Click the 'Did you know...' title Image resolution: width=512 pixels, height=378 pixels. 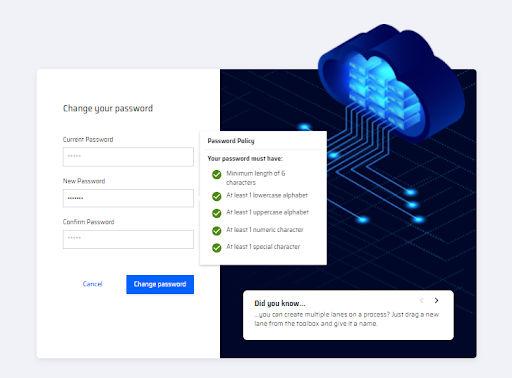(280, 303)
